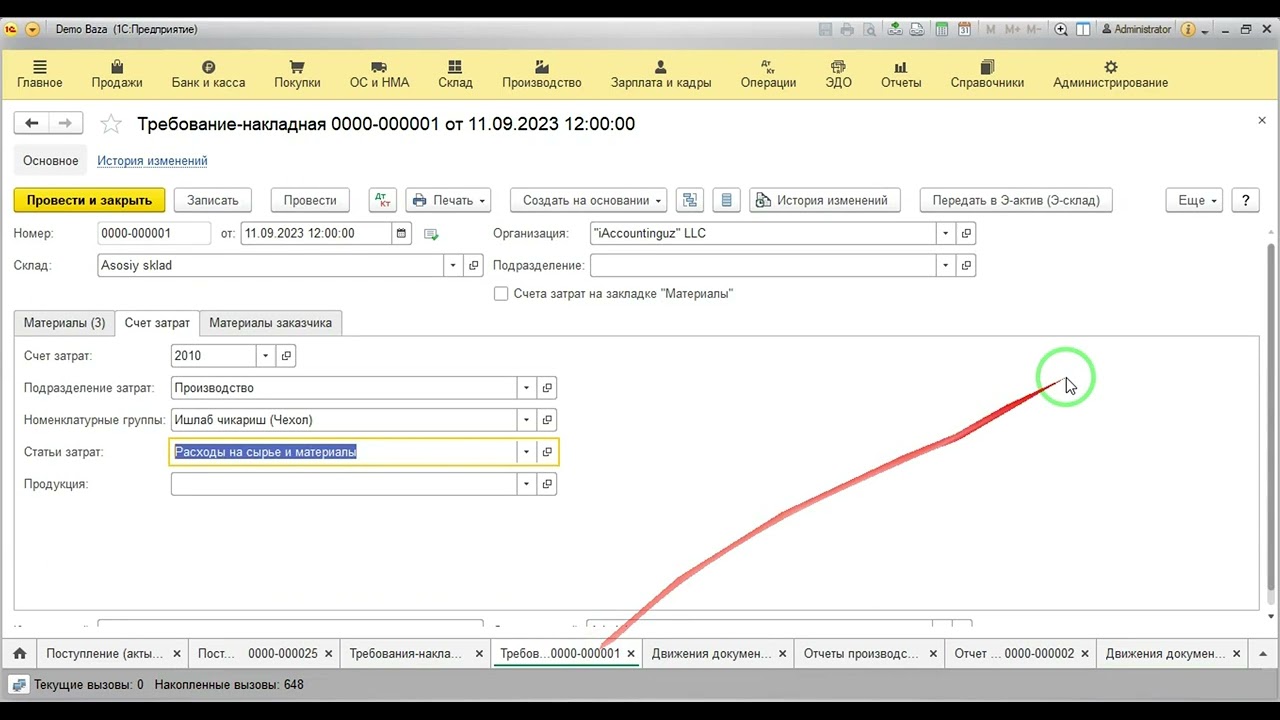Click the forward navigation arrow
1280x720 pixels.
[65, 123]
